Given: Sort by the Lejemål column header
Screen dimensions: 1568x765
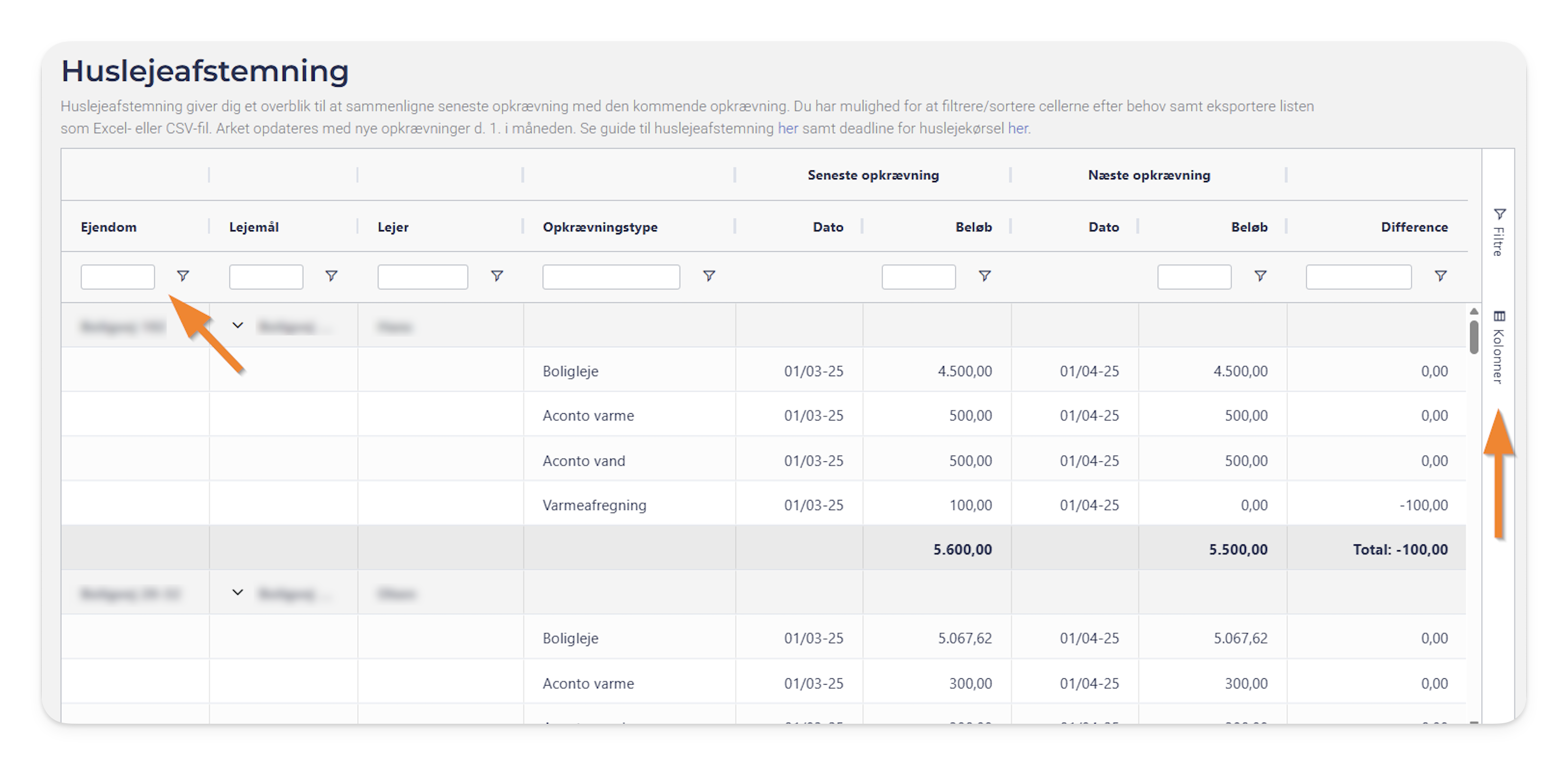Looking at the screenshot, I should (x=254, y=227).
